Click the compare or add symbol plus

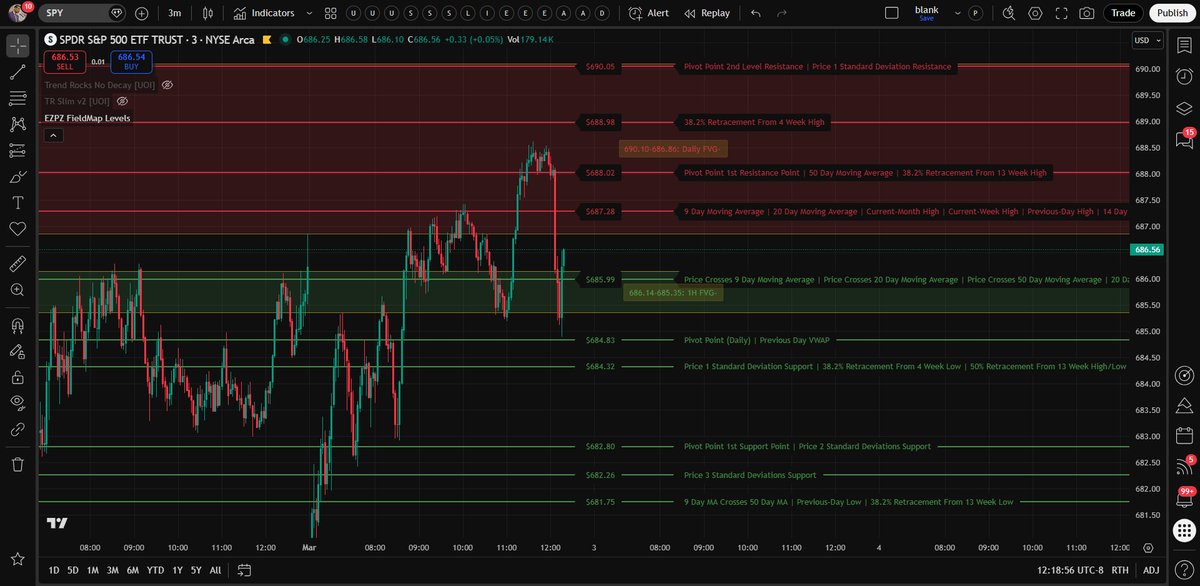141,13
